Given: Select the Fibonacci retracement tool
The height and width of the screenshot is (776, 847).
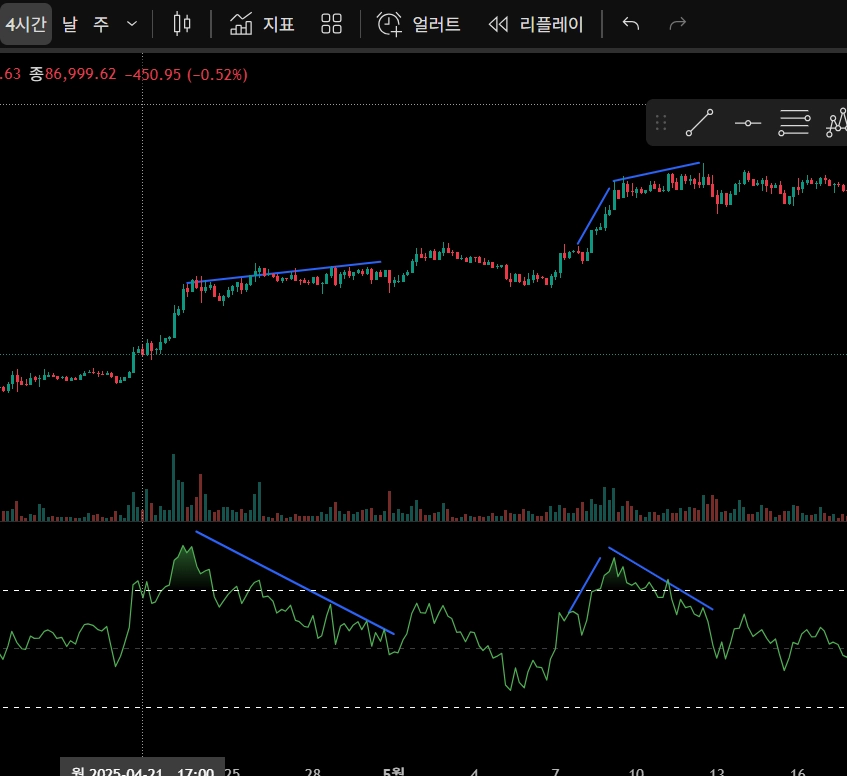Looking at the screenshot, I should pyautogui.click(x=794, y=123).
